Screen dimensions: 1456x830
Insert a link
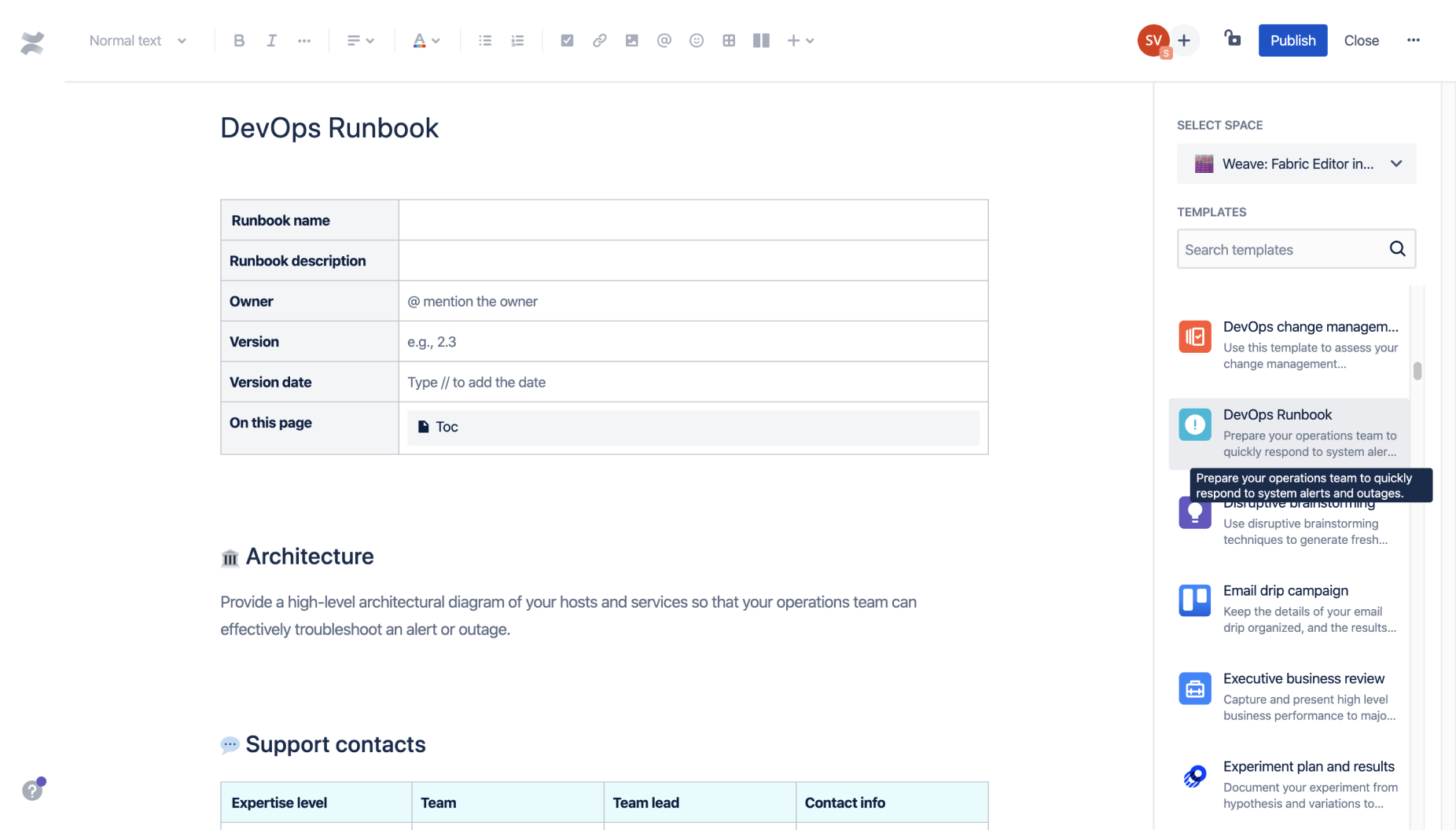point(599,40)
